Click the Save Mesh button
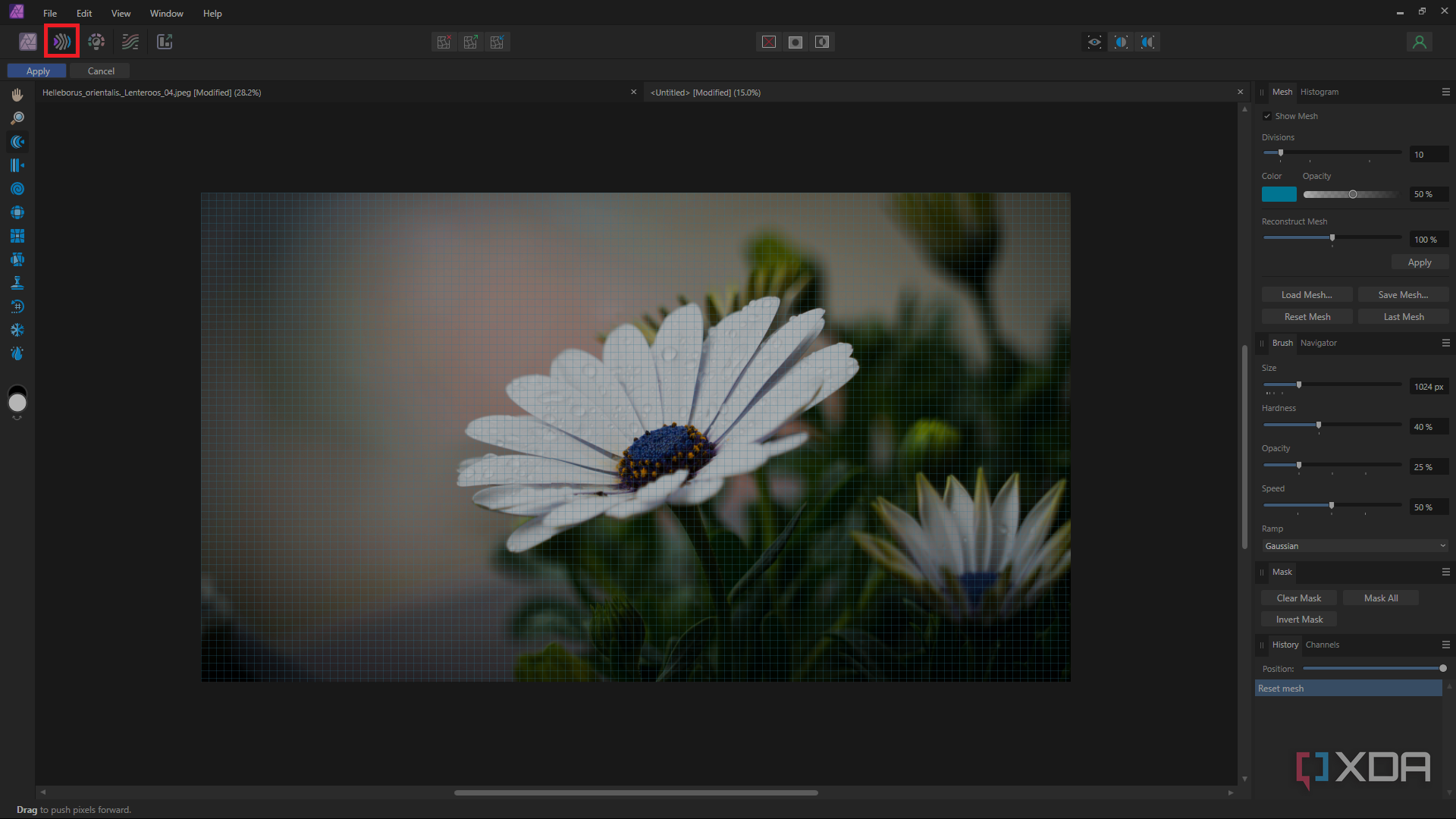This screenshot has width=1456, height=819. (1403, 295)
